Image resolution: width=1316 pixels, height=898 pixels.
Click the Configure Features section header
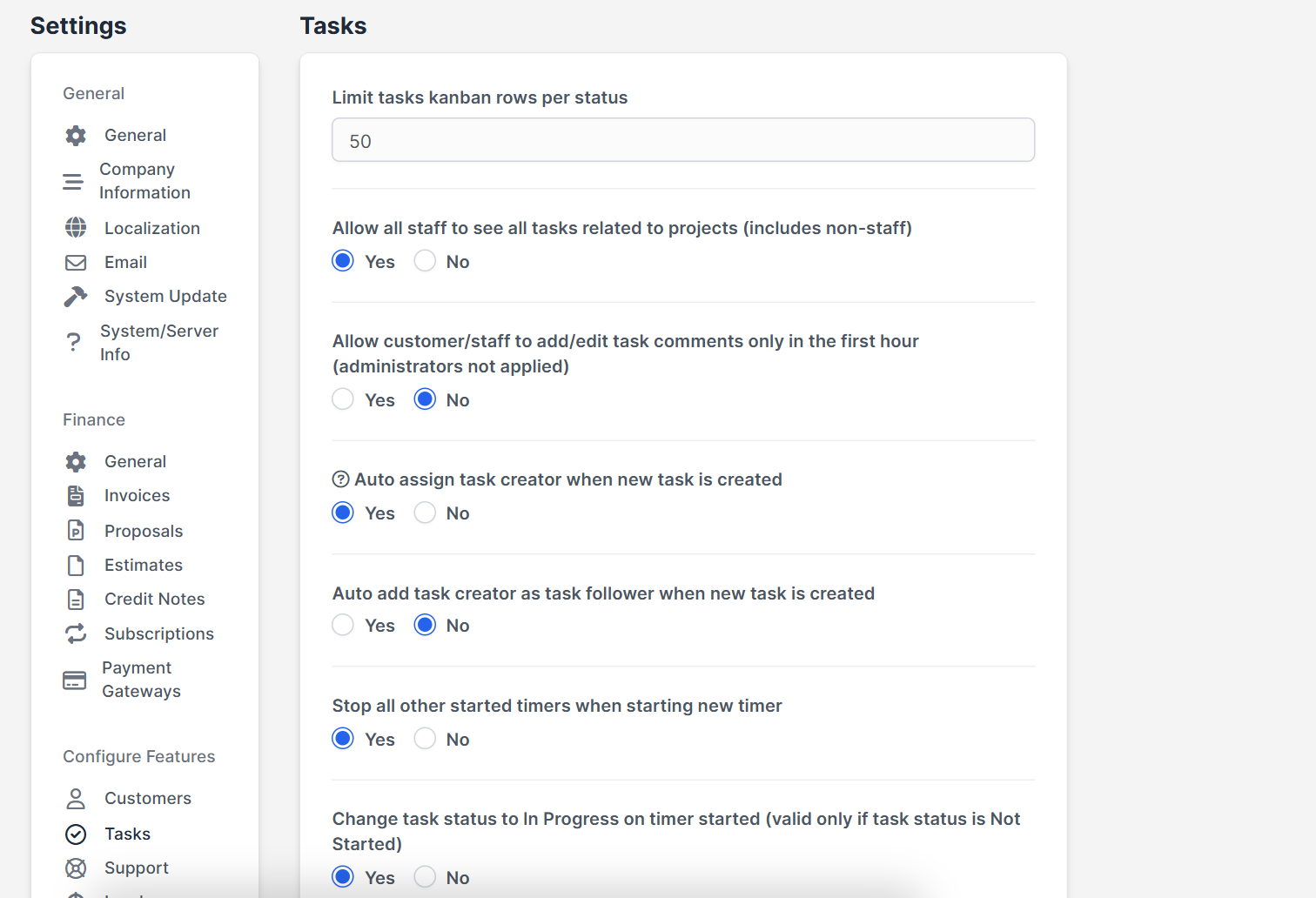(139, 757)
